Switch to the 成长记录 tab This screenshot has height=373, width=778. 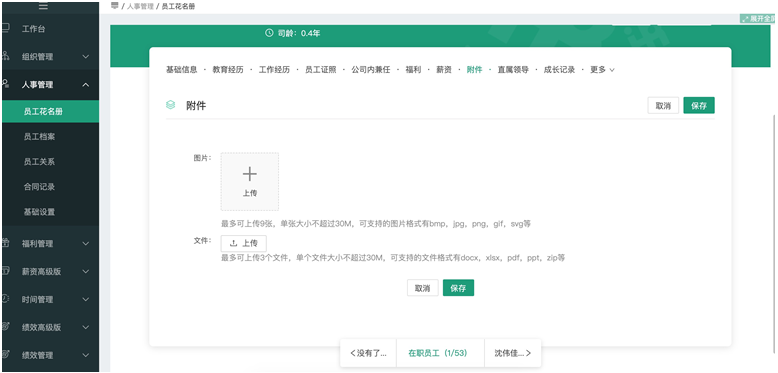559,70
